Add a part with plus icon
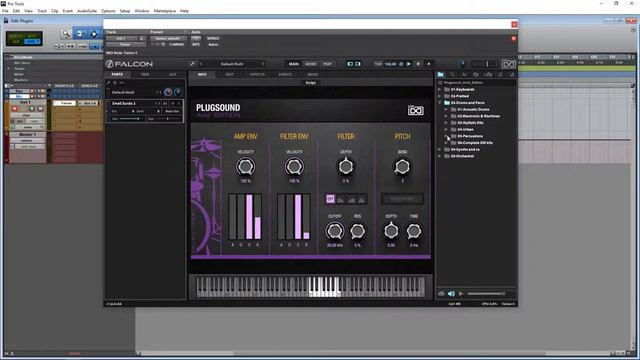Image resolution: width=640 pixels, height=360 pixels. pos(115,83)
